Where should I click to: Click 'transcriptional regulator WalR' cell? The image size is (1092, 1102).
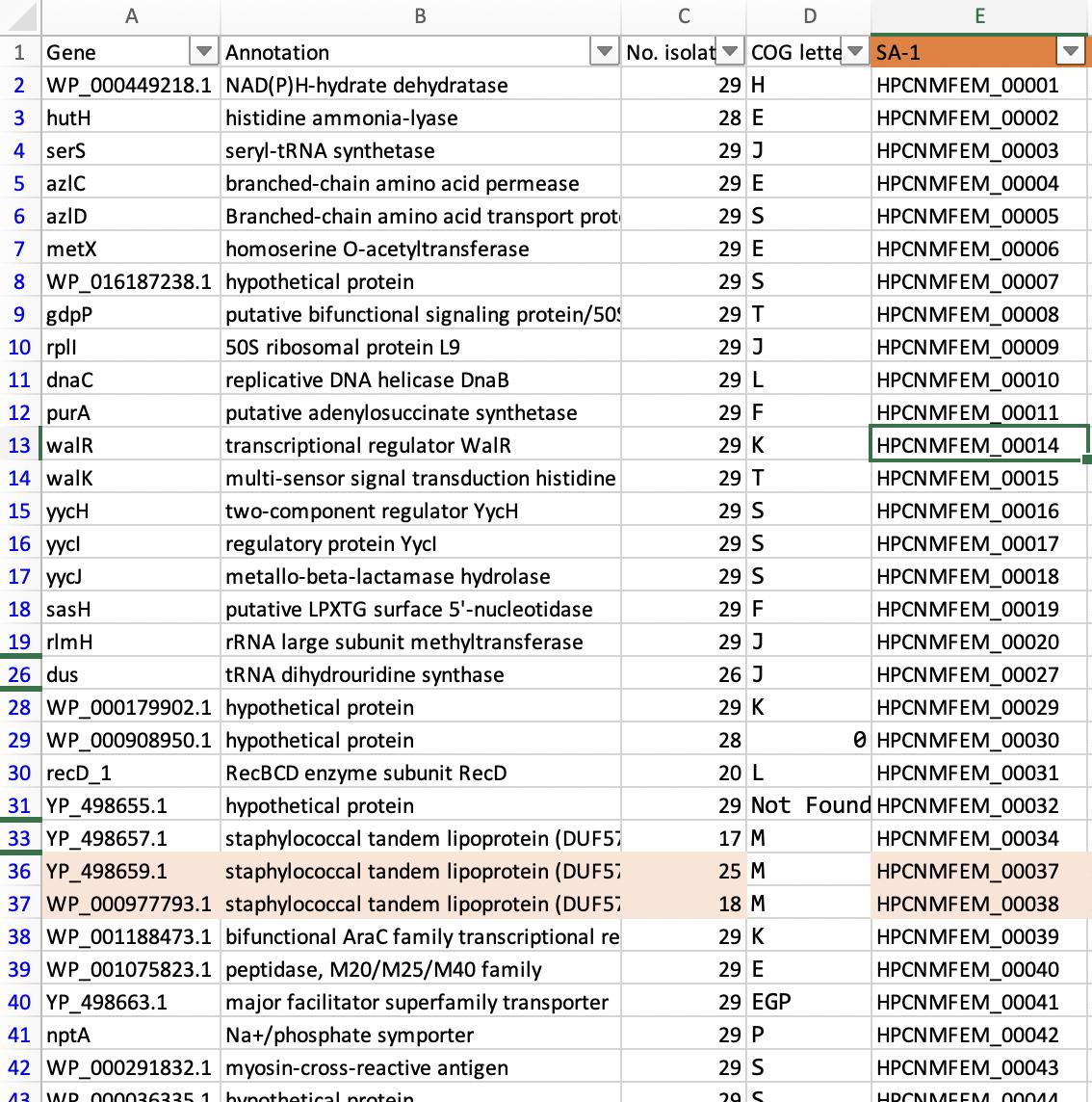point(421,446)
